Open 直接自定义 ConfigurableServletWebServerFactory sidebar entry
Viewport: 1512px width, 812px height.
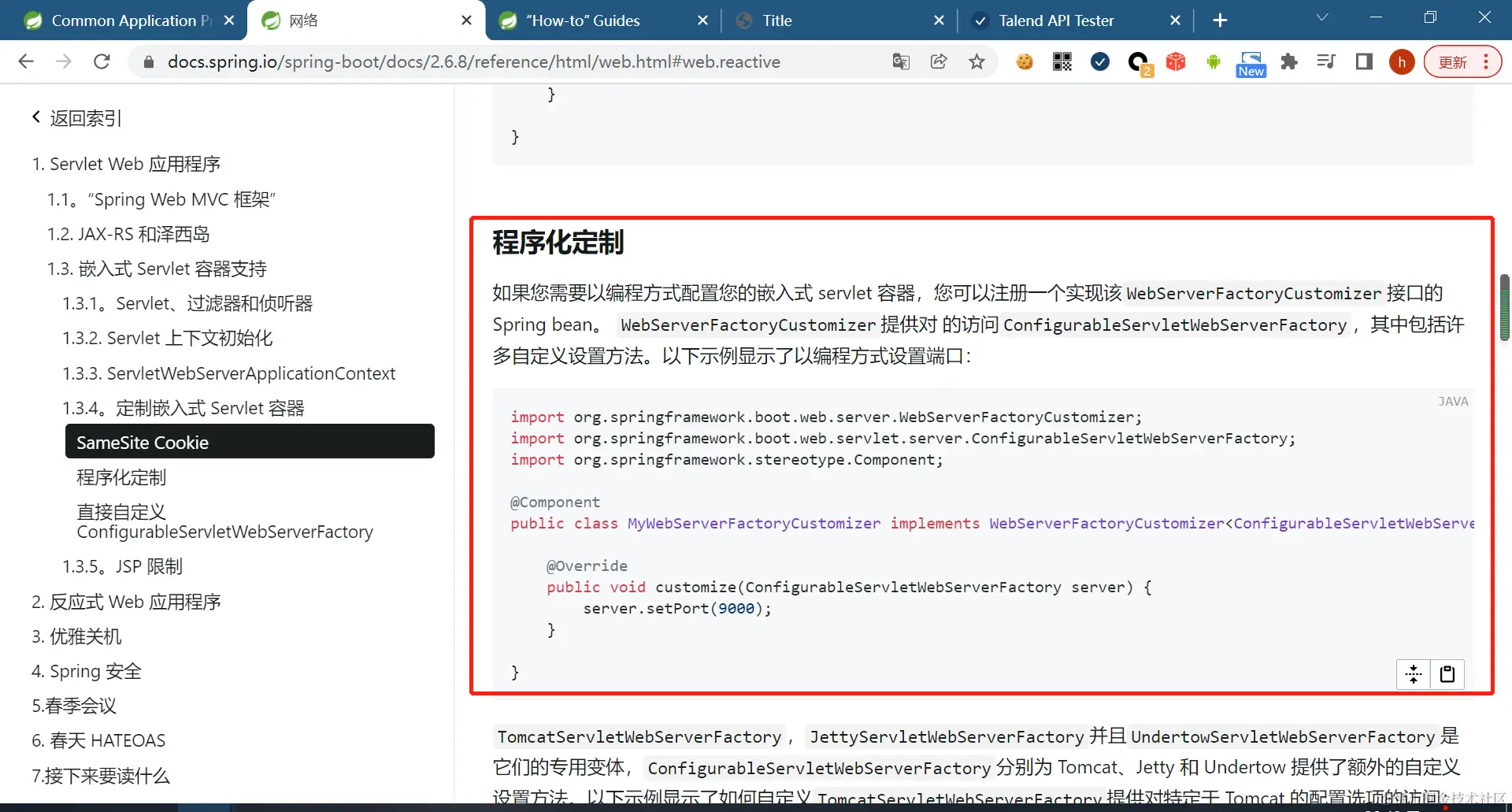click(225, 521)
